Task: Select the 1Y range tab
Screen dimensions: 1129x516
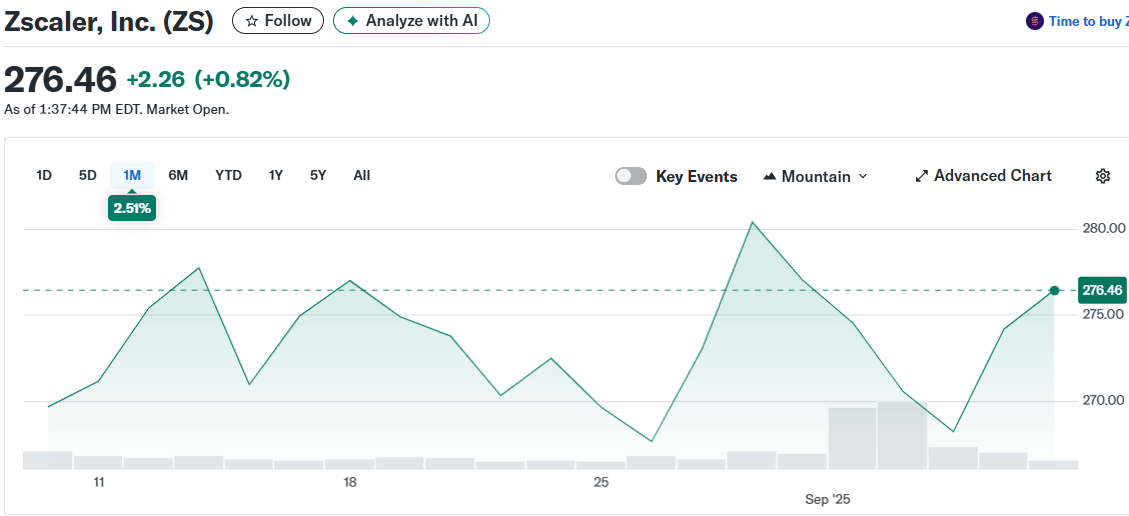Action: [x=276, y=176]
